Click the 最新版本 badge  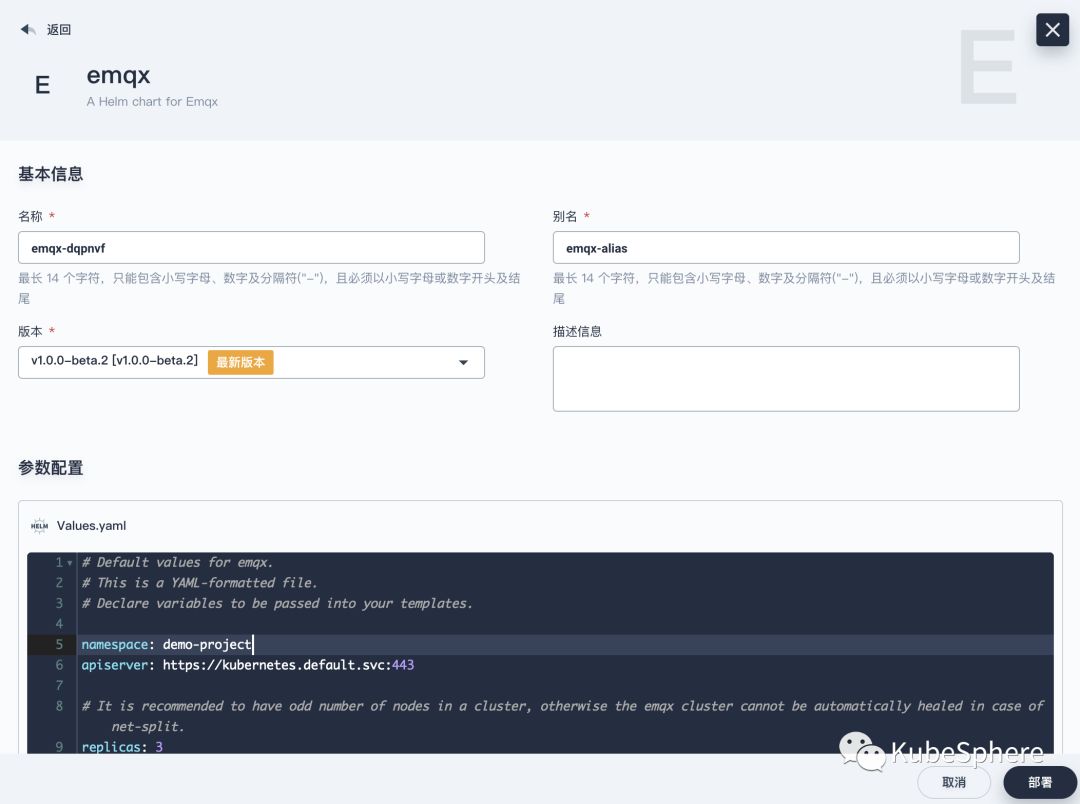240,362
